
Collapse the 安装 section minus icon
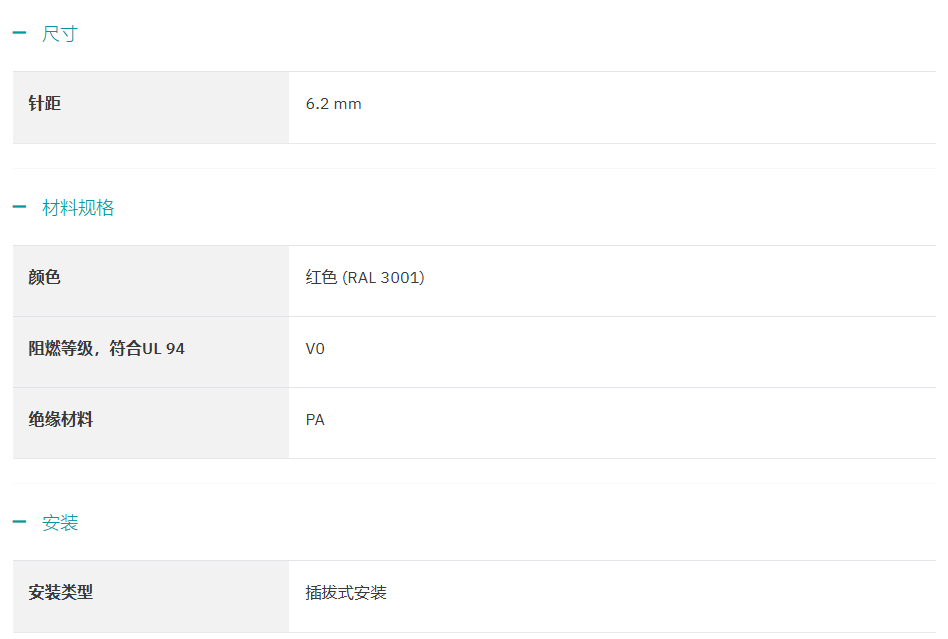point(19,522)
